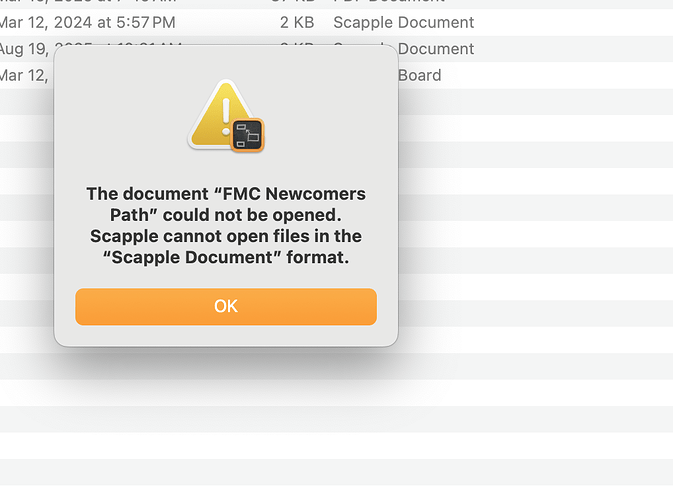673x500 pixels.
Task: Click the "Board" kind label in the list
Action: click(x=420, y=75)
